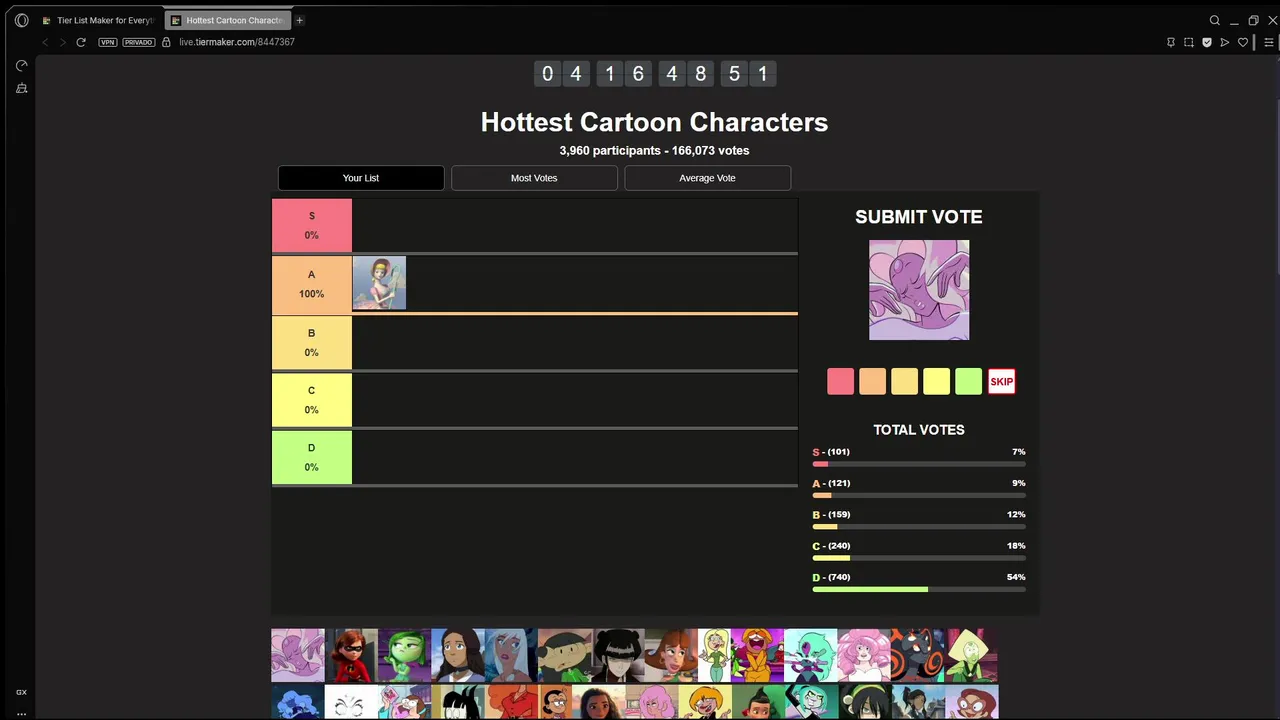This screenshot has width=1280, height=720.
Task: Click the PRIVADO private mode badge
Action: [139, 42]
